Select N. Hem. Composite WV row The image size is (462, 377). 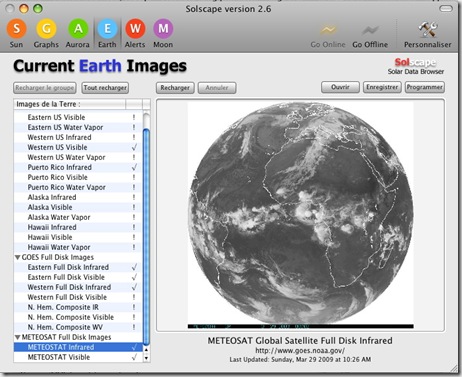tap(78, 327)
